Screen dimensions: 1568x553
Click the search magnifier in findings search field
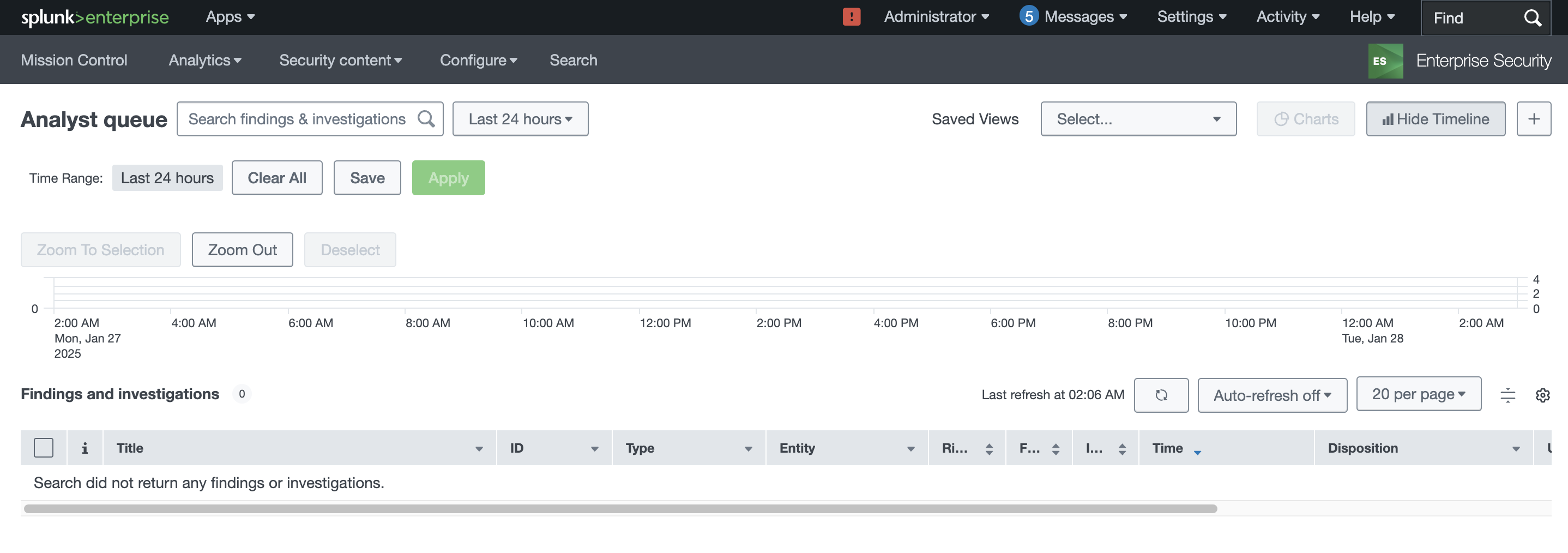pyautogui.click(x=426, y=118)
